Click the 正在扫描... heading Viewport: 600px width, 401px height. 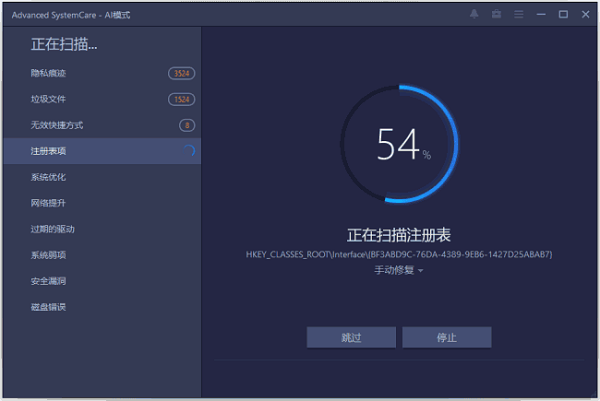(64, 44)
